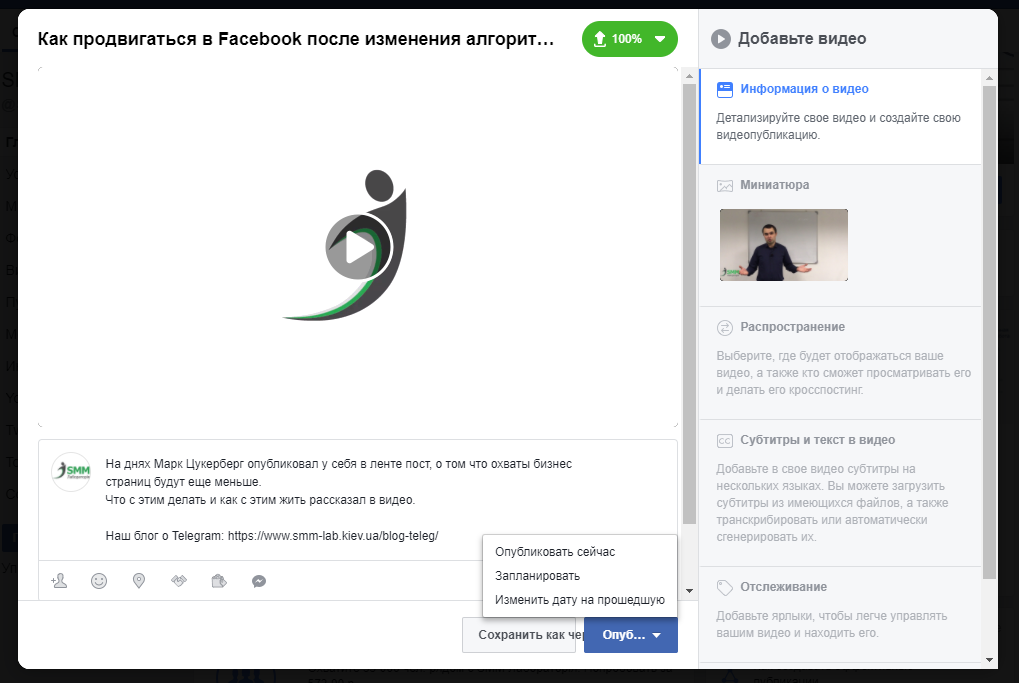
Task: Click the location pin check-in icon
Action: [x=139, y=581]
